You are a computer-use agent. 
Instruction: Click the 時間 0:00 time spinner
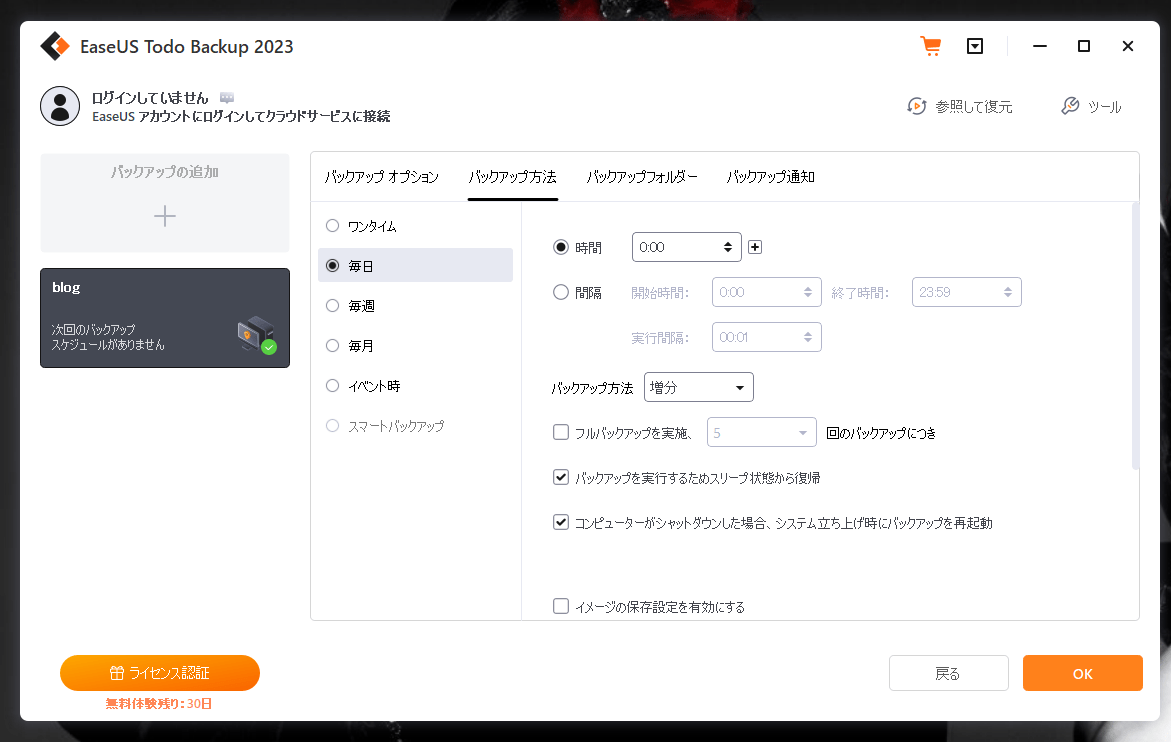coord(686,247)
